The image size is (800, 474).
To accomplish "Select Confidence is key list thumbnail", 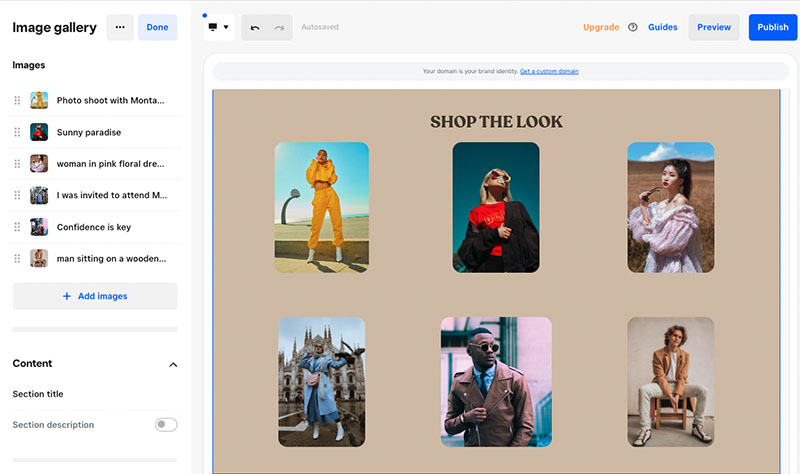I will [39, 227].
